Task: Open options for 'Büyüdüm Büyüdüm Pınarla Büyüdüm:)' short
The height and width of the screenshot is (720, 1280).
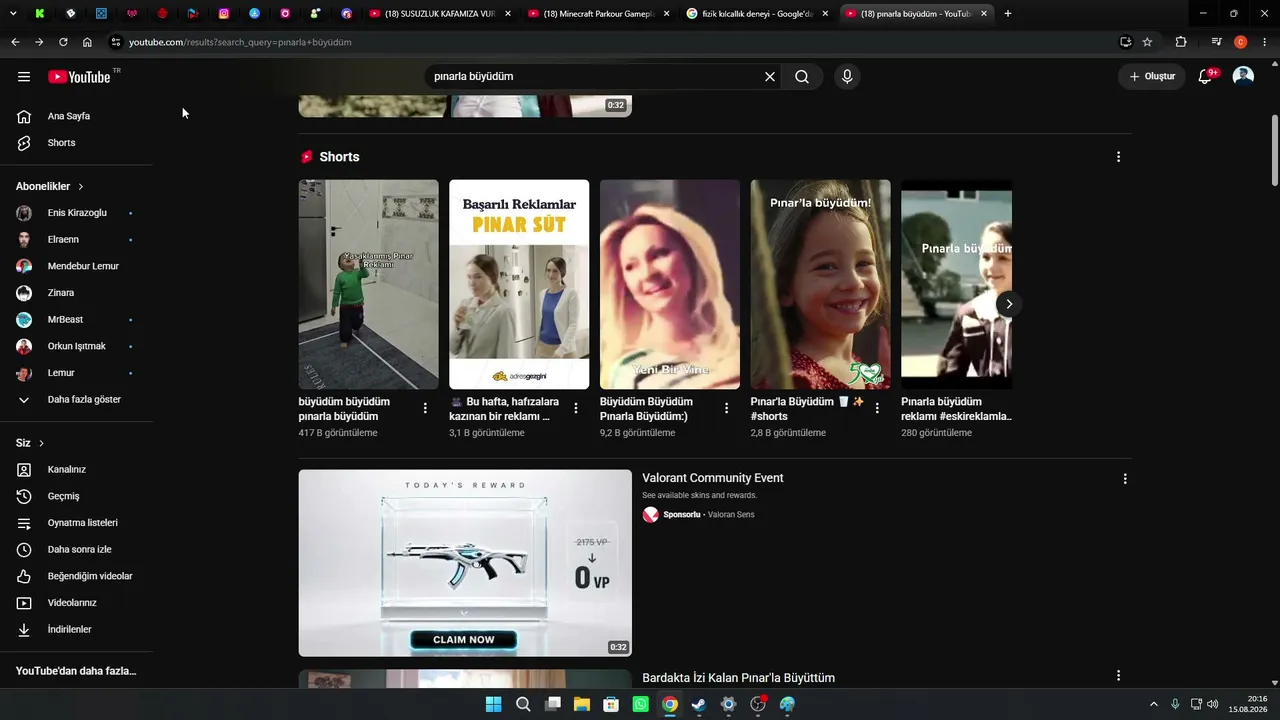Action: (726, 408)
